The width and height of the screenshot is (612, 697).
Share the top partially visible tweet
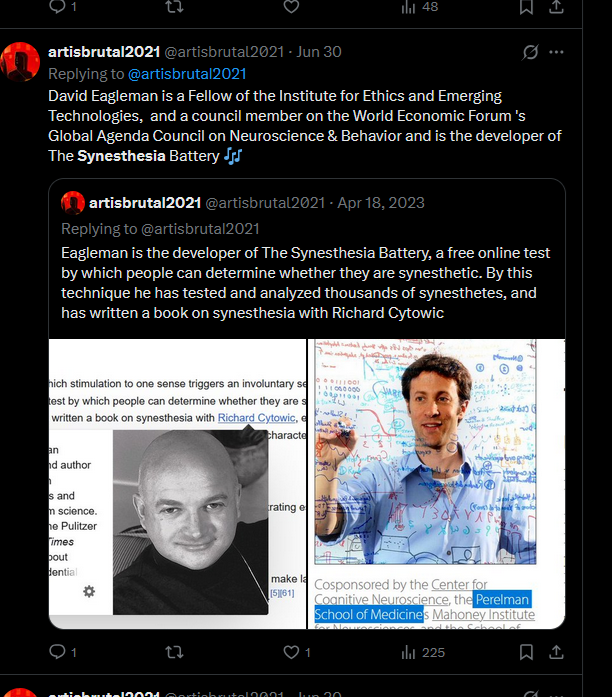[556, 7]
